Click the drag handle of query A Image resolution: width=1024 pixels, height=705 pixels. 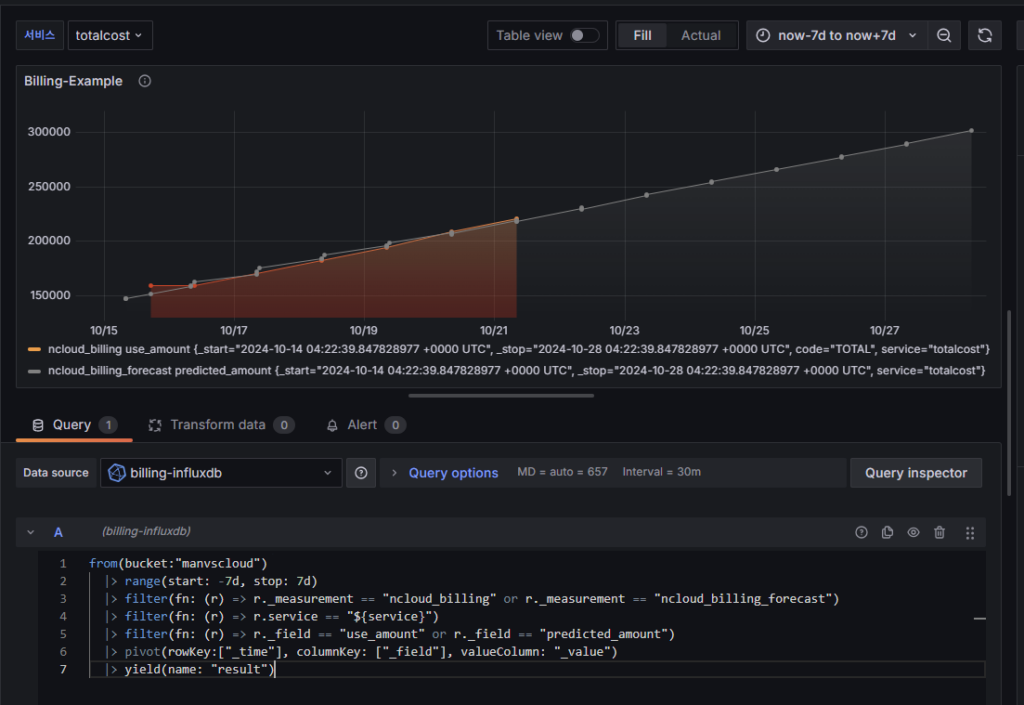click(x=970, y=533)
